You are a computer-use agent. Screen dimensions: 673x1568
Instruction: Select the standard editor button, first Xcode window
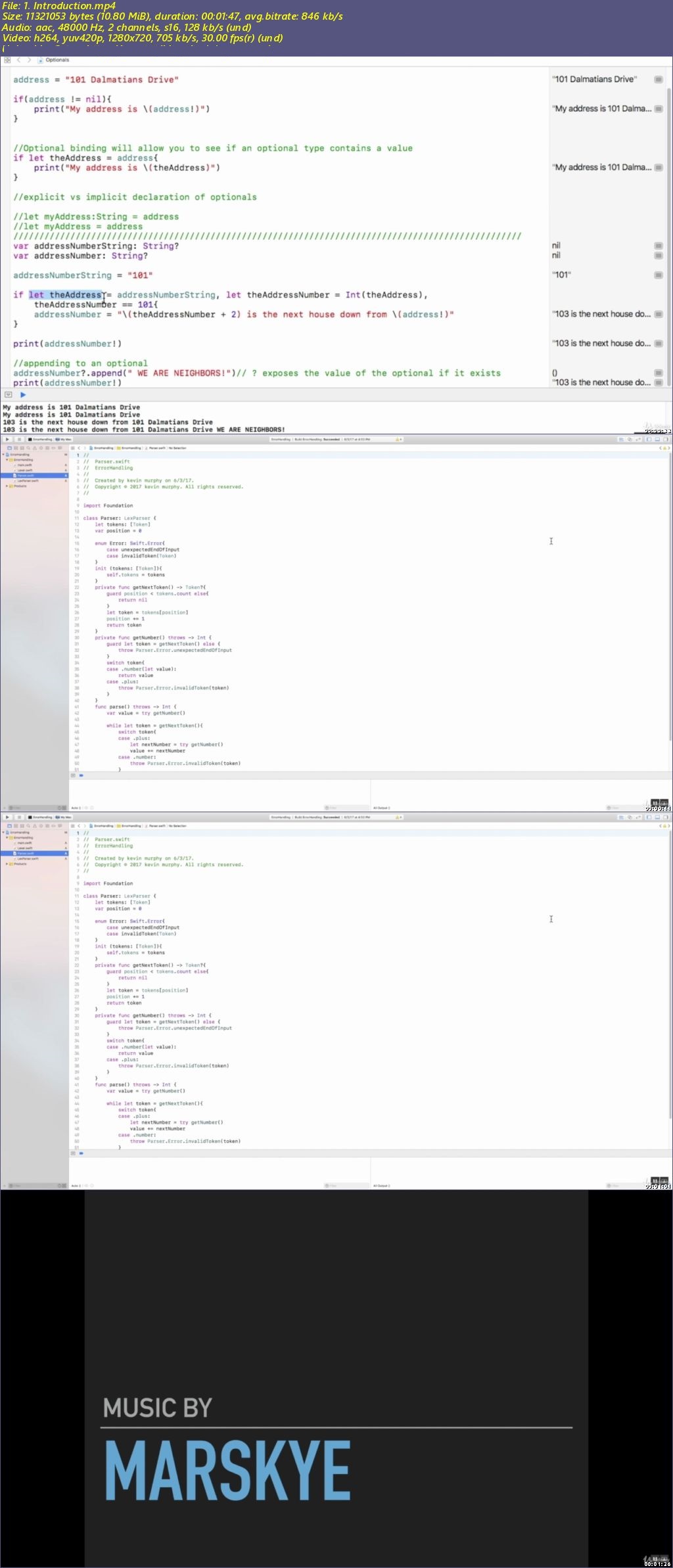pyautogui.click(x=621, y=439)
